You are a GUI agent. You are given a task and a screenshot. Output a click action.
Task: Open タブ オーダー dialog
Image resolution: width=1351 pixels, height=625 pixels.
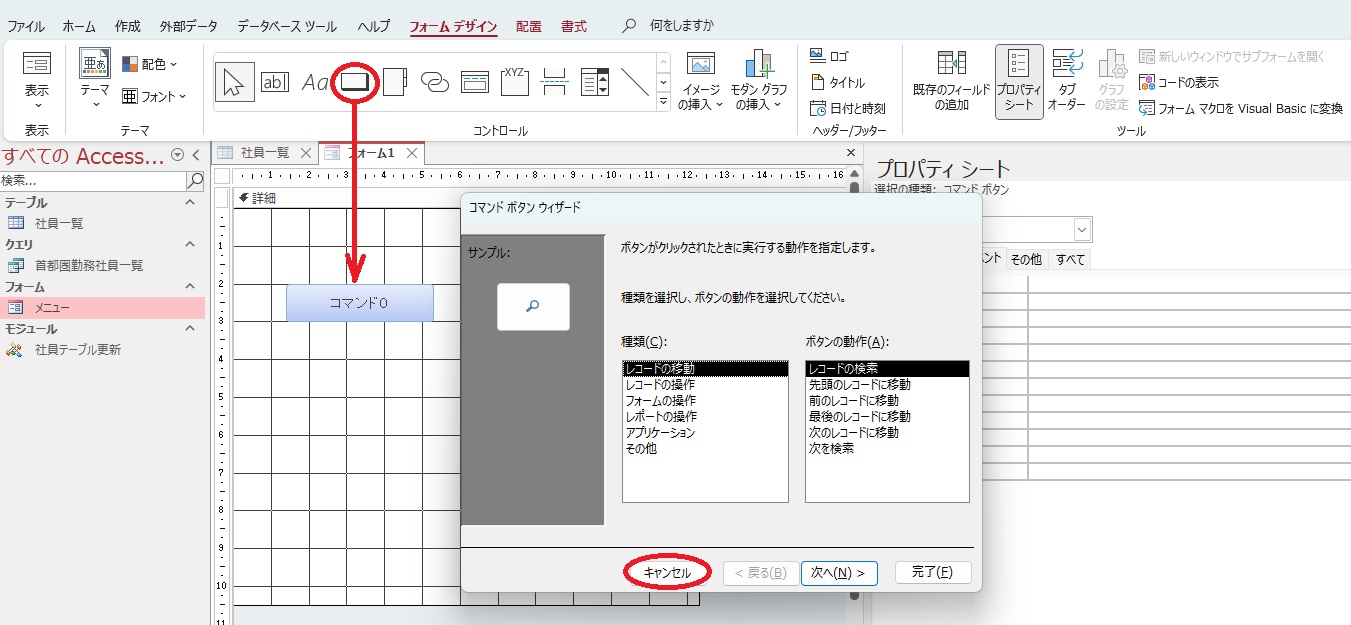pyautogui.click(x=1066, y=80)
